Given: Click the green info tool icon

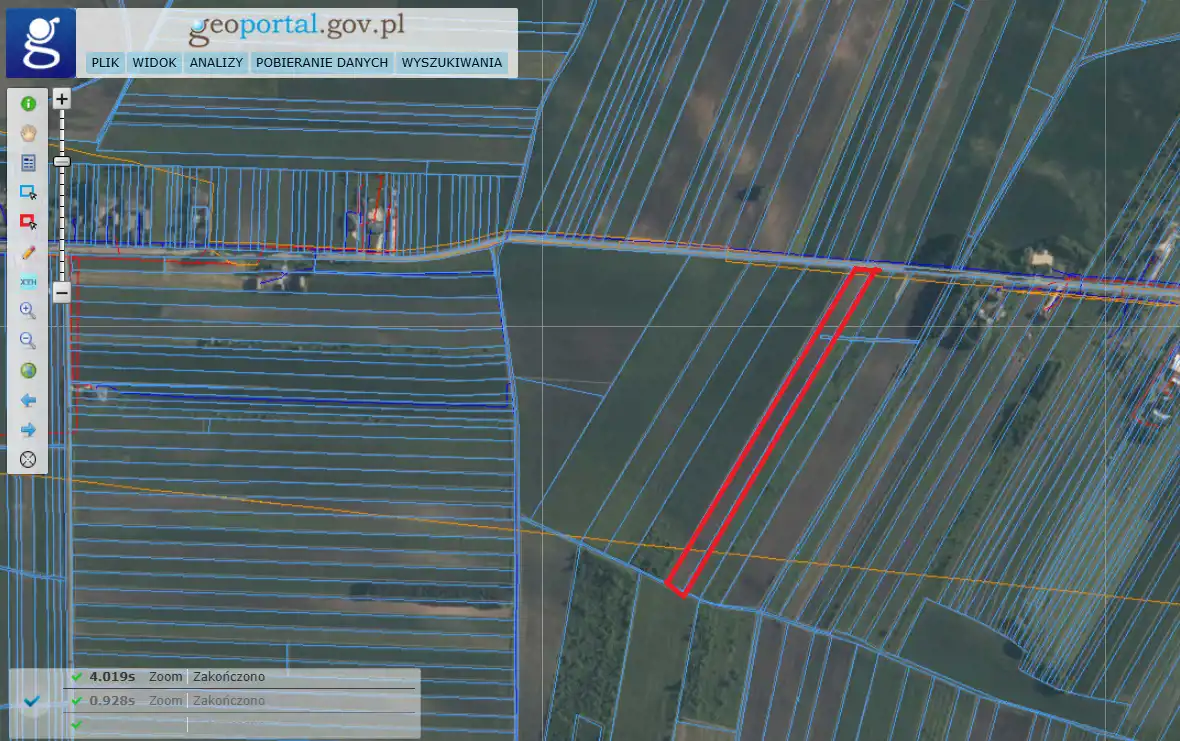Looking at the screenshot, I should coord(28,103).
